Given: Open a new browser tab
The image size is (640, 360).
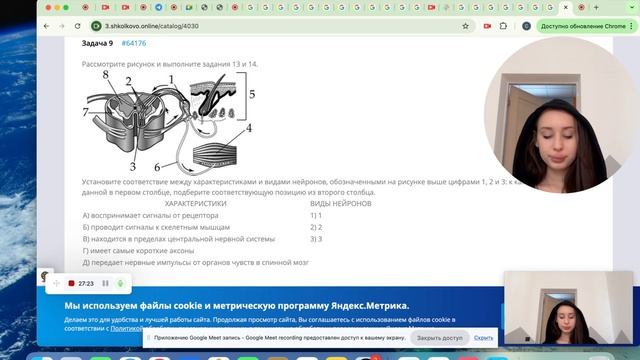Looking at the screenshot, I should tap(596, 7).
